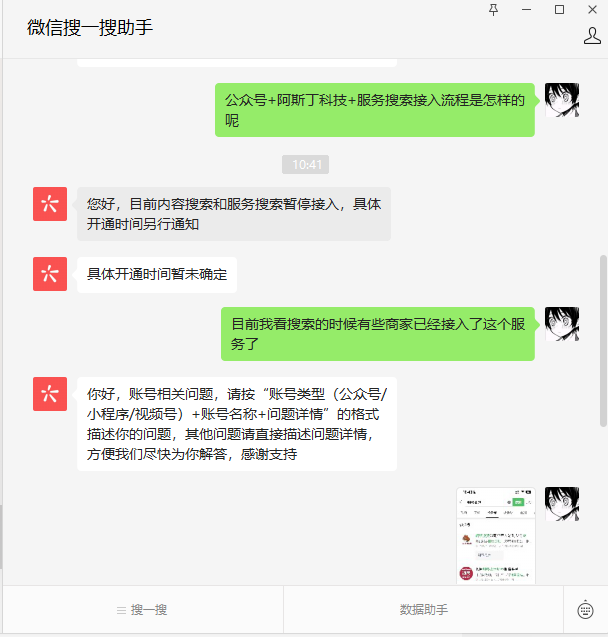Click the green 公众号+阿斯丁科技 message bubble
Screen dimensions: 608x637
(374, 110)
